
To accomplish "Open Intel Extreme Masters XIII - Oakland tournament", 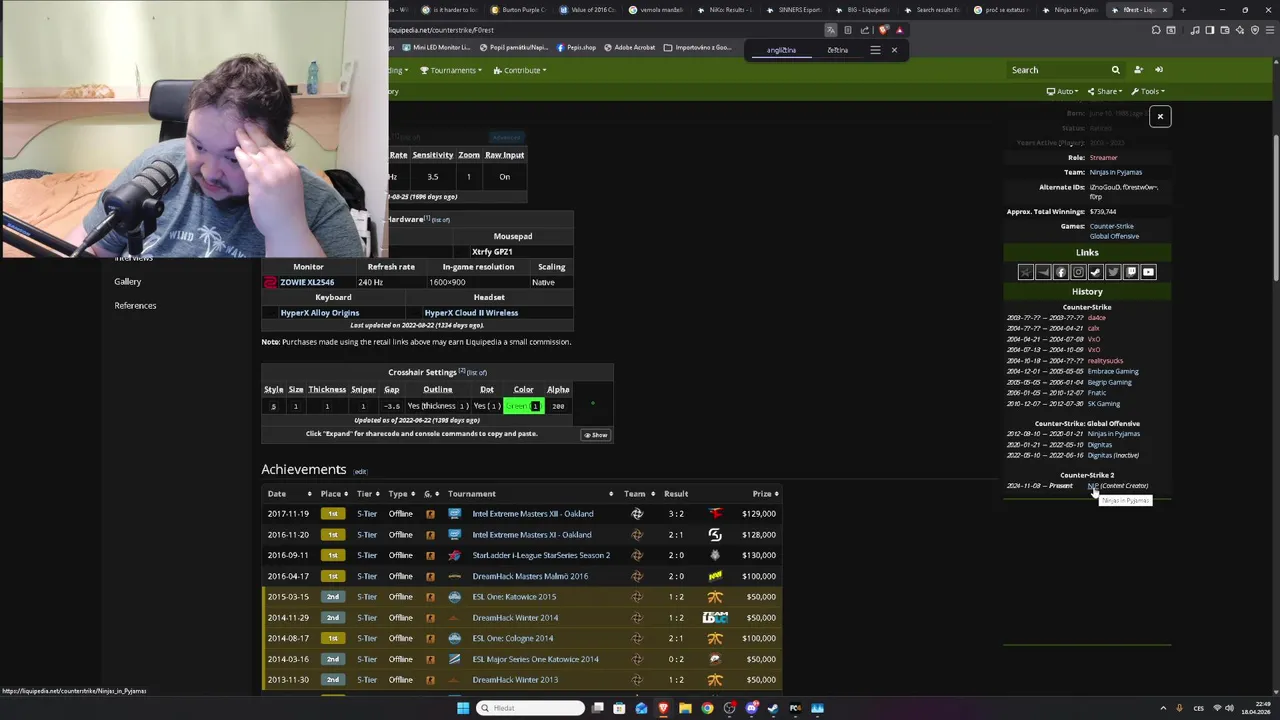I will pos(533,514).
